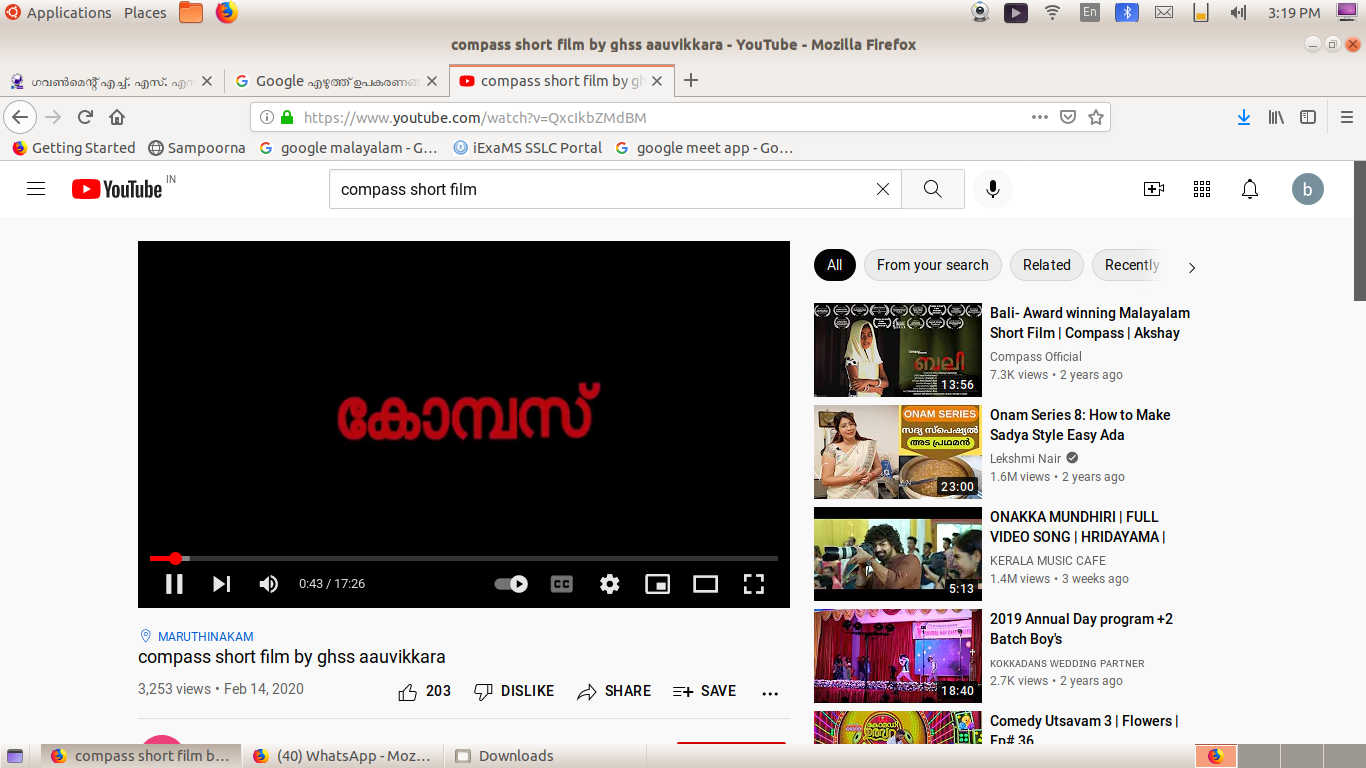Open the YouTube hamburger guide menu

pyautogui.click(x=36, y=189)
